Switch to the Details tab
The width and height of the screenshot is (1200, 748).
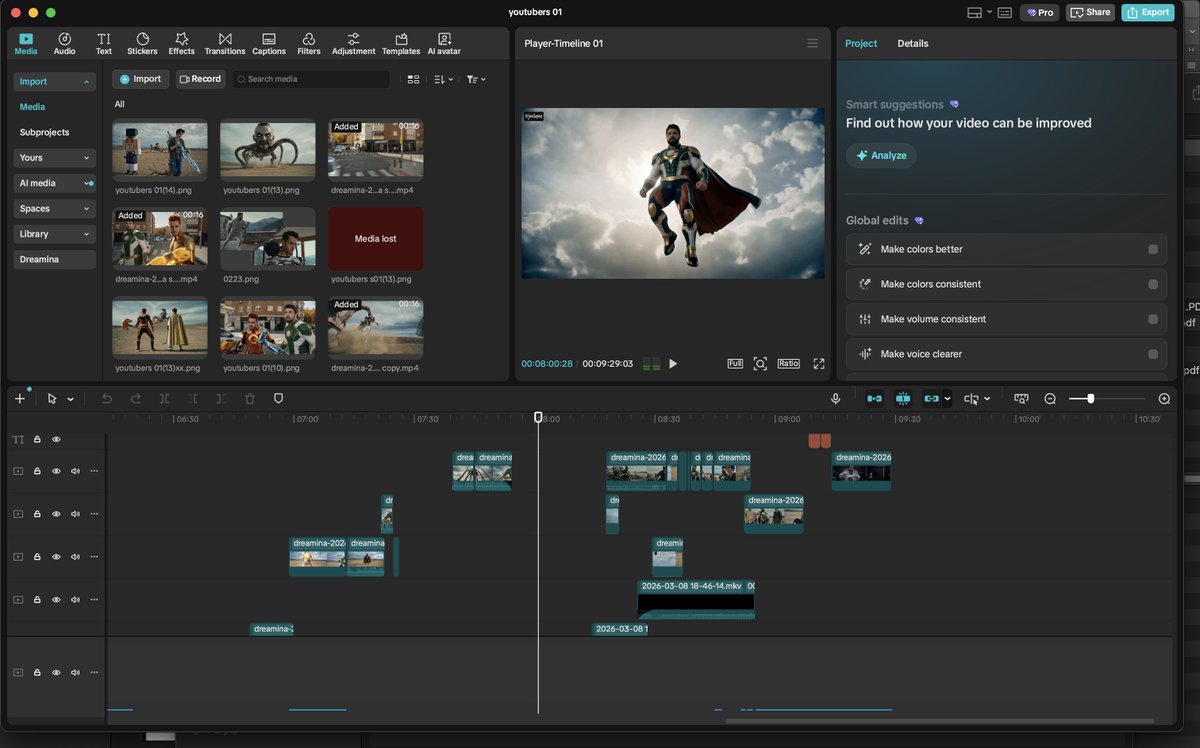click(x=912, y=43)
